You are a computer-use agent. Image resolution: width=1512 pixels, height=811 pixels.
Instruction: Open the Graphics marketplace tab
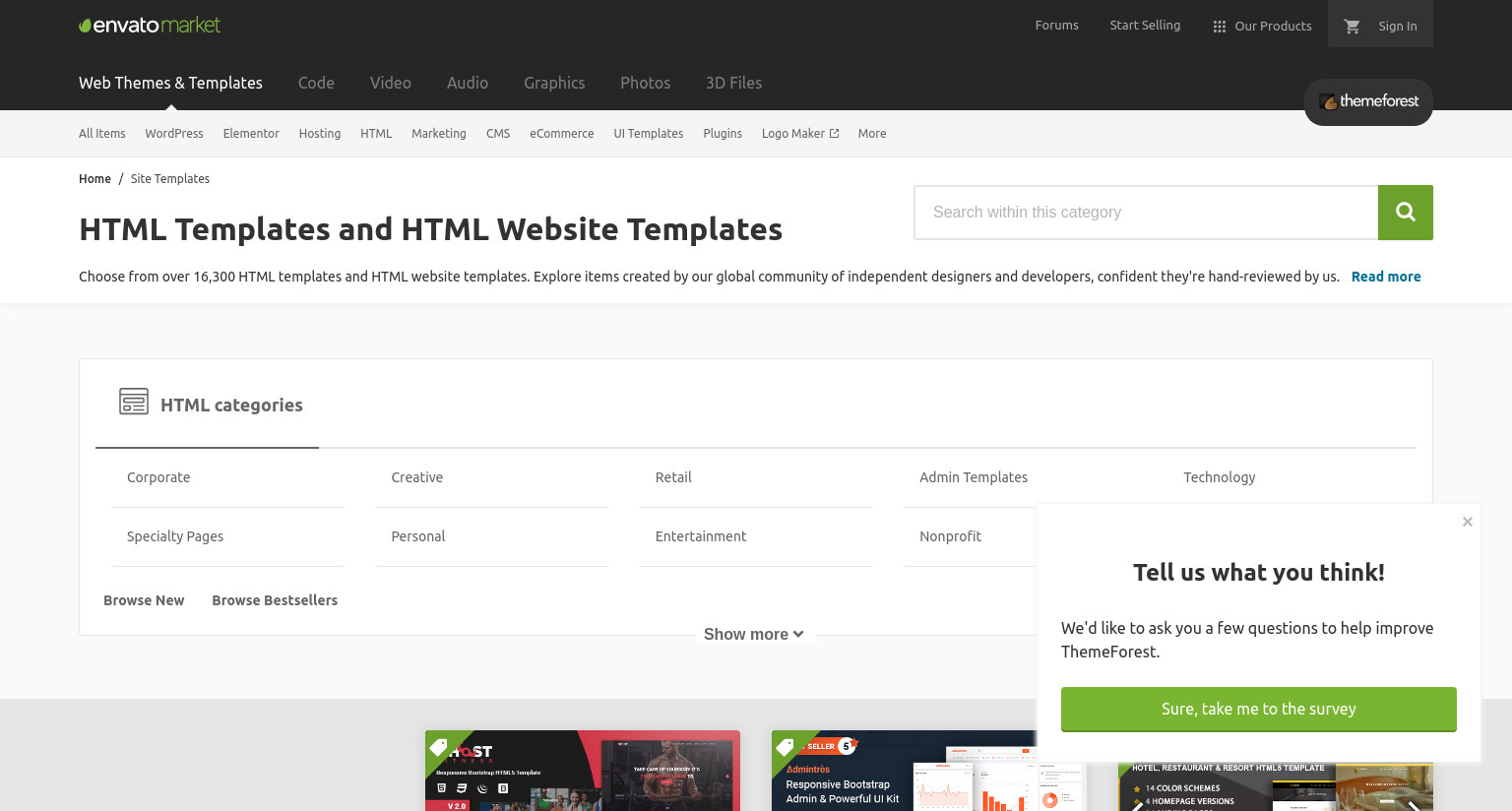[x=554, y=83]
